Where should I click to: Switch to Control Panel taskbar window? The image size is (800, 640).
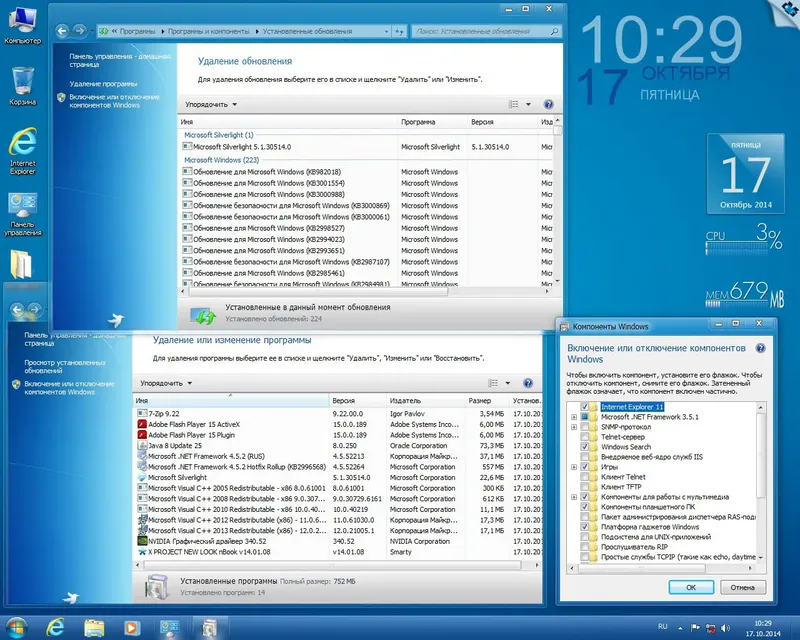169,627
